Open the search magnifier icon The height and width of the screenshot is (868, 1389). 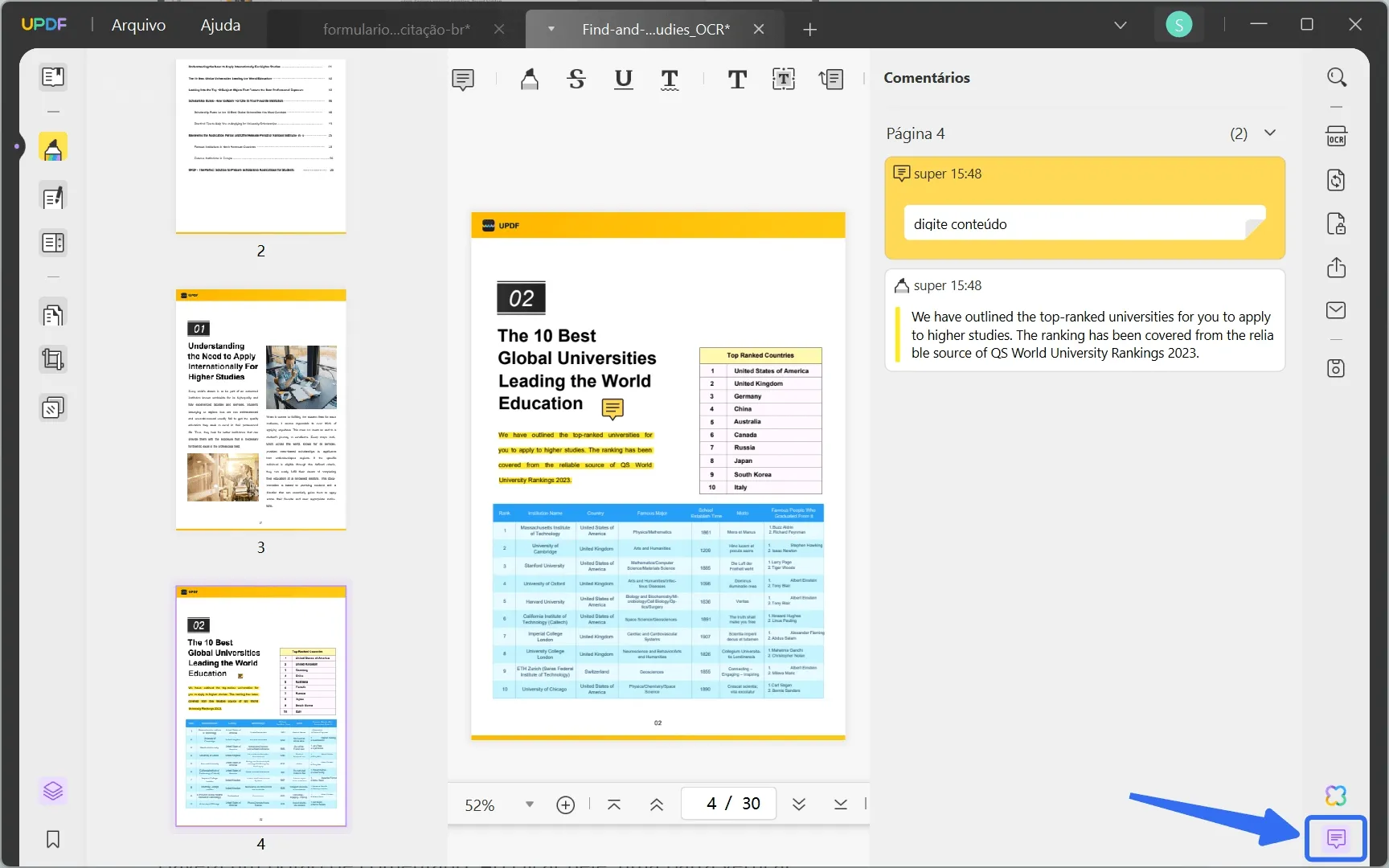[1337, 77]
